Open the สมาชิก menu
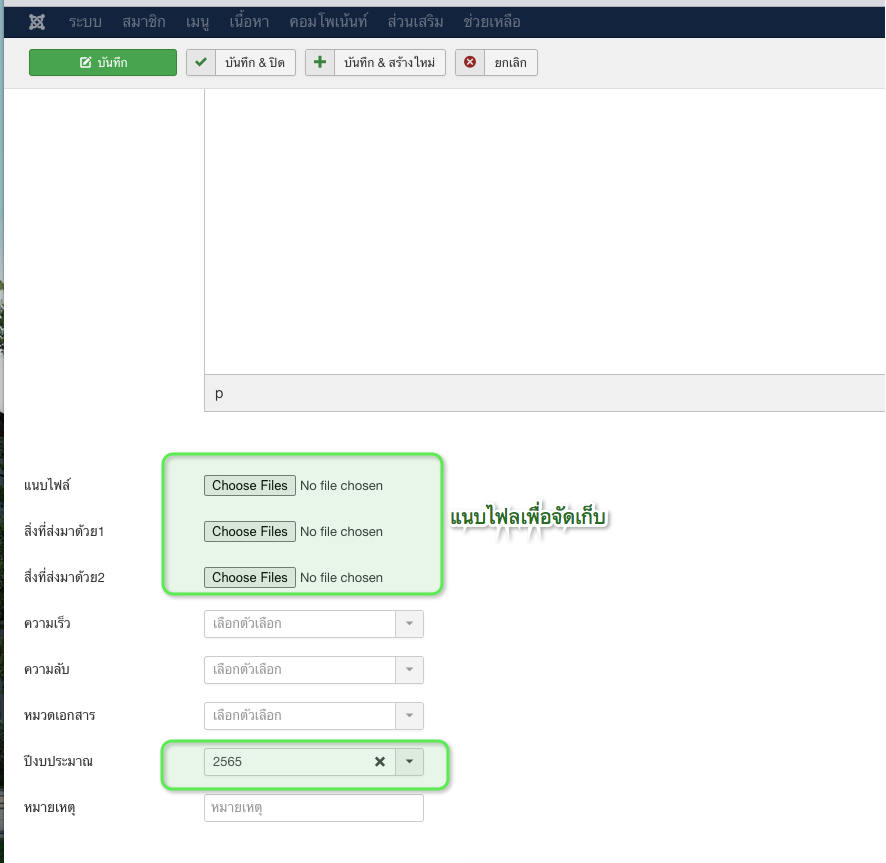This screenshot has height=863, width=886. click(144, 22)
